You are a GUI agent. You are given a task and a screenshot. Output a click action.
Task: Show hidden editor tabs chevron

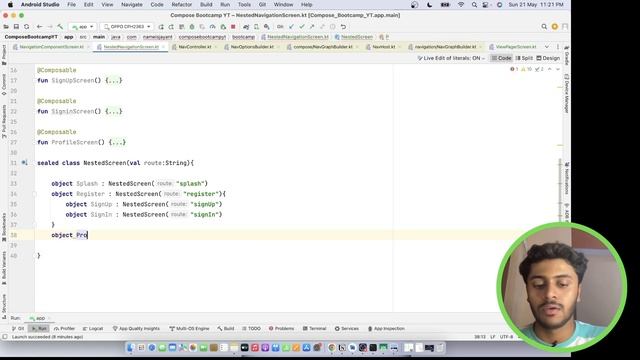pos(547,47)
